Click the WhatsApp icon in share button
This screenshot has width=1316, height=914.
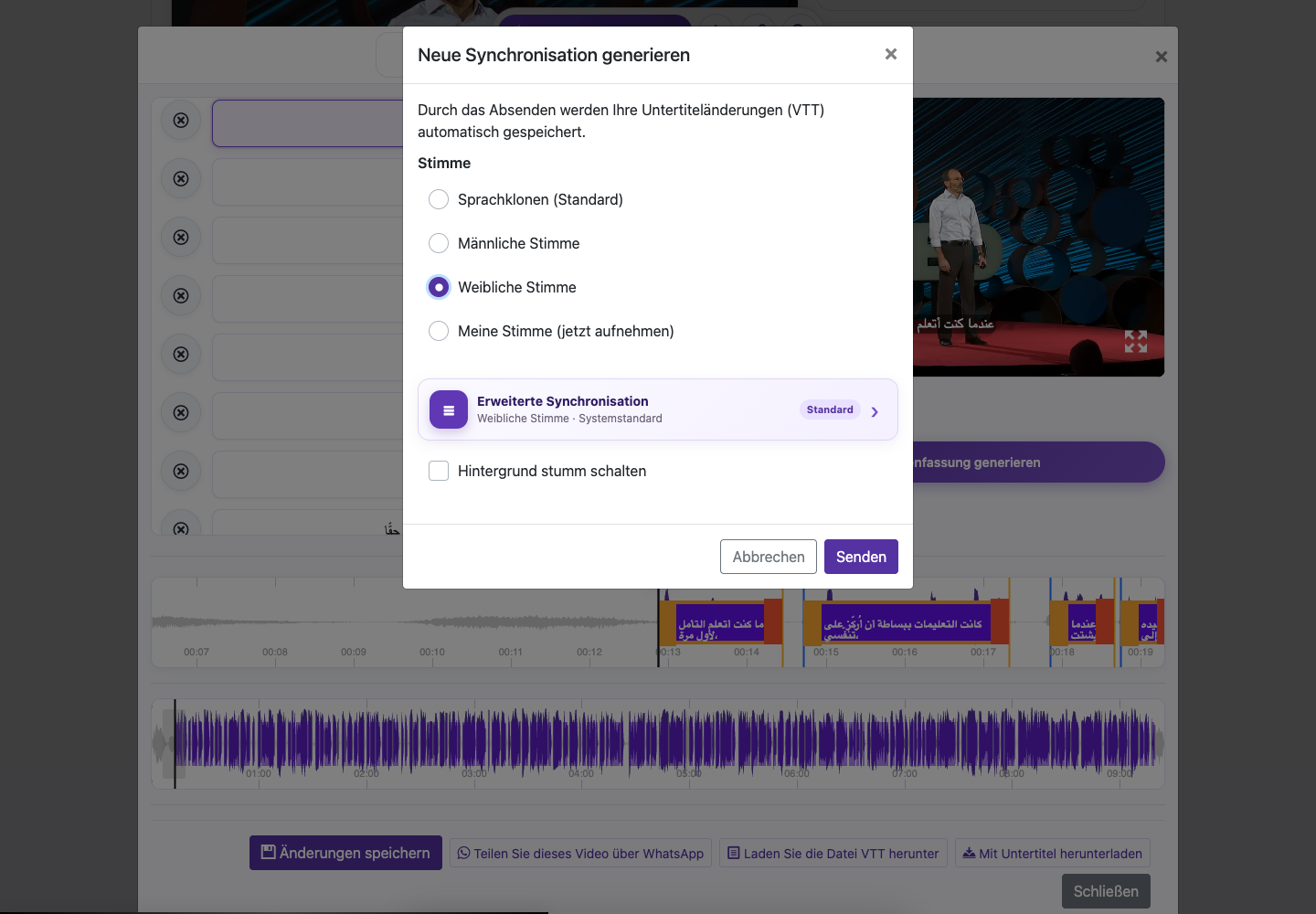point(464,853)
